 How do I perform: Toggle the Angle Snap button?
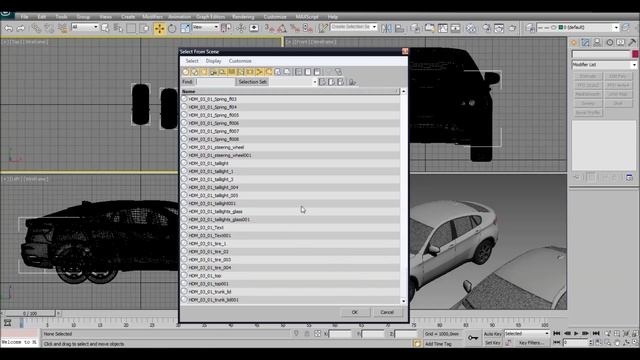282,28
